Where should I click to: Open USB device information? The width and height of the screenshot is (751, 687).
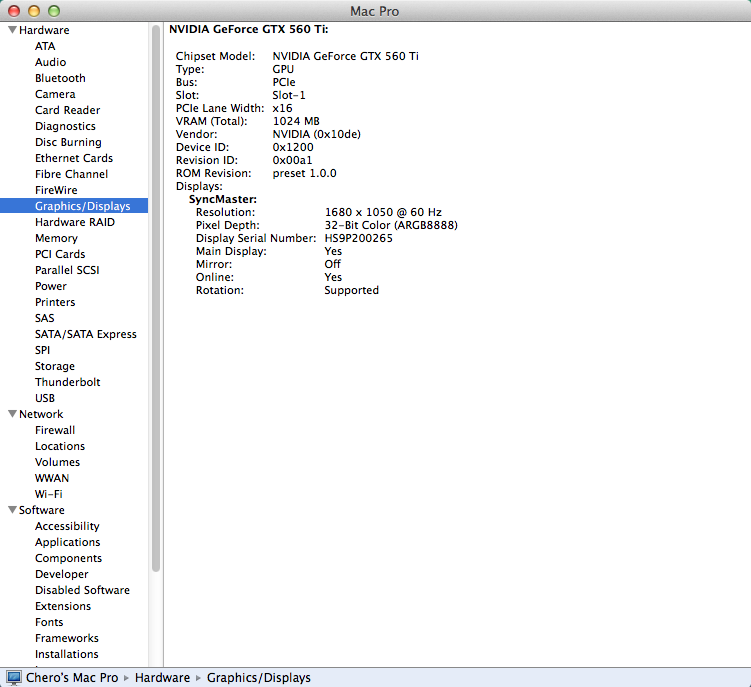[x=45, y=398]
